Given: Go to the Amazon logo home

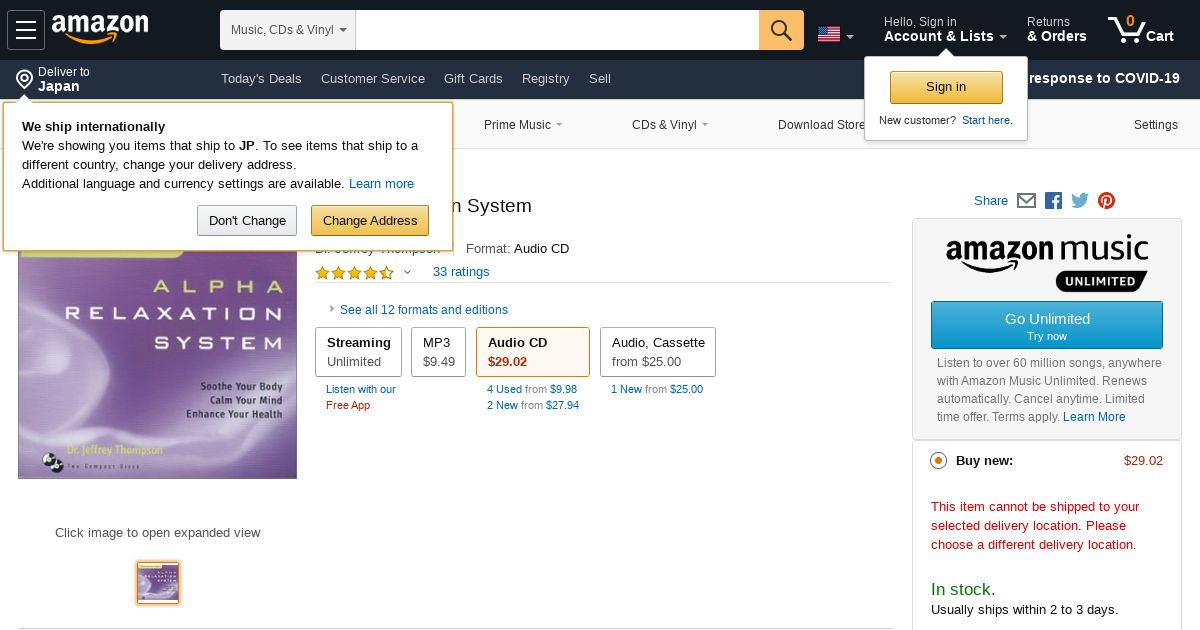Looking at the screenshot, I should [100, 29].
